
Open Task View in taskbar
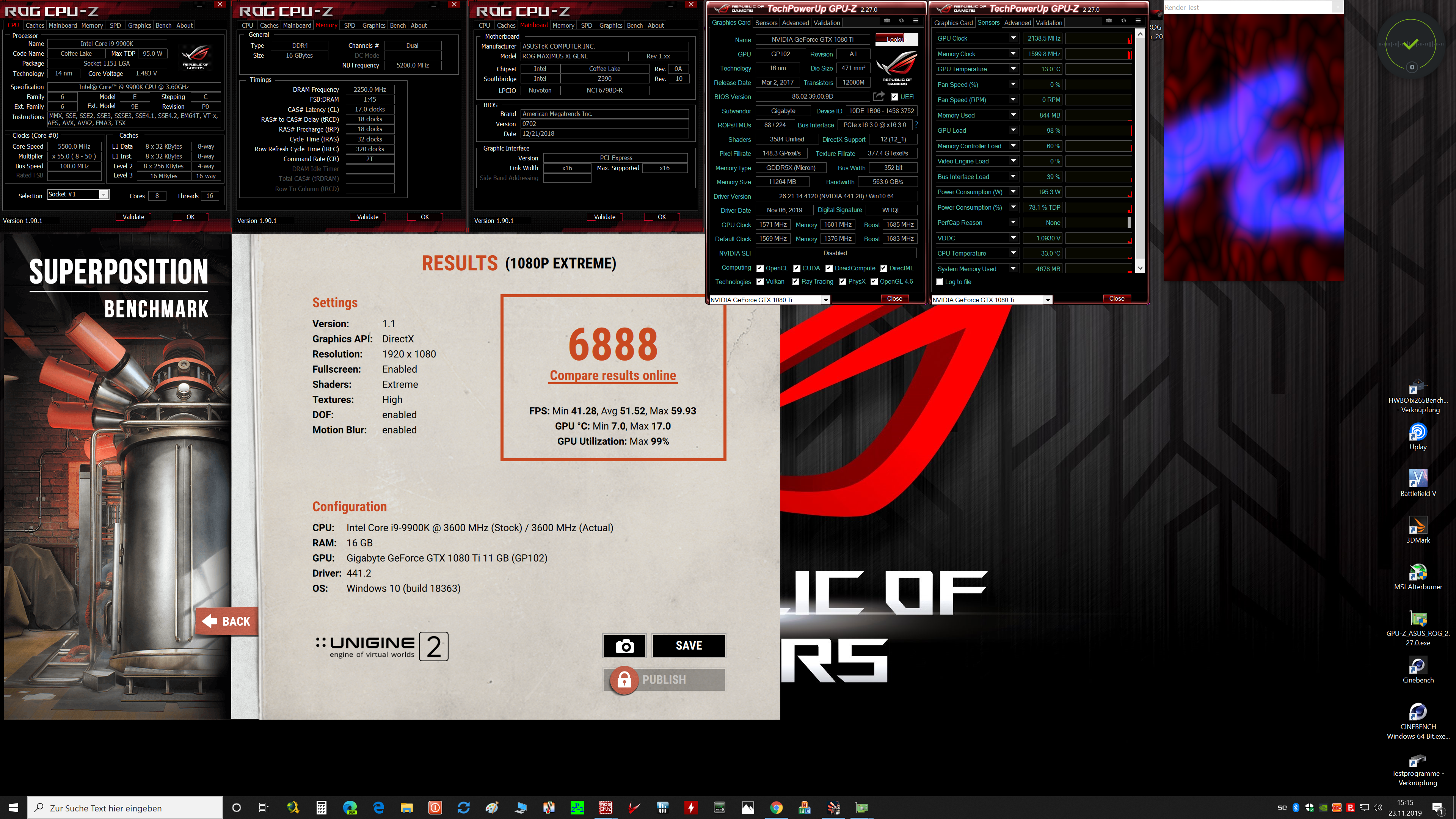(264, 807)
